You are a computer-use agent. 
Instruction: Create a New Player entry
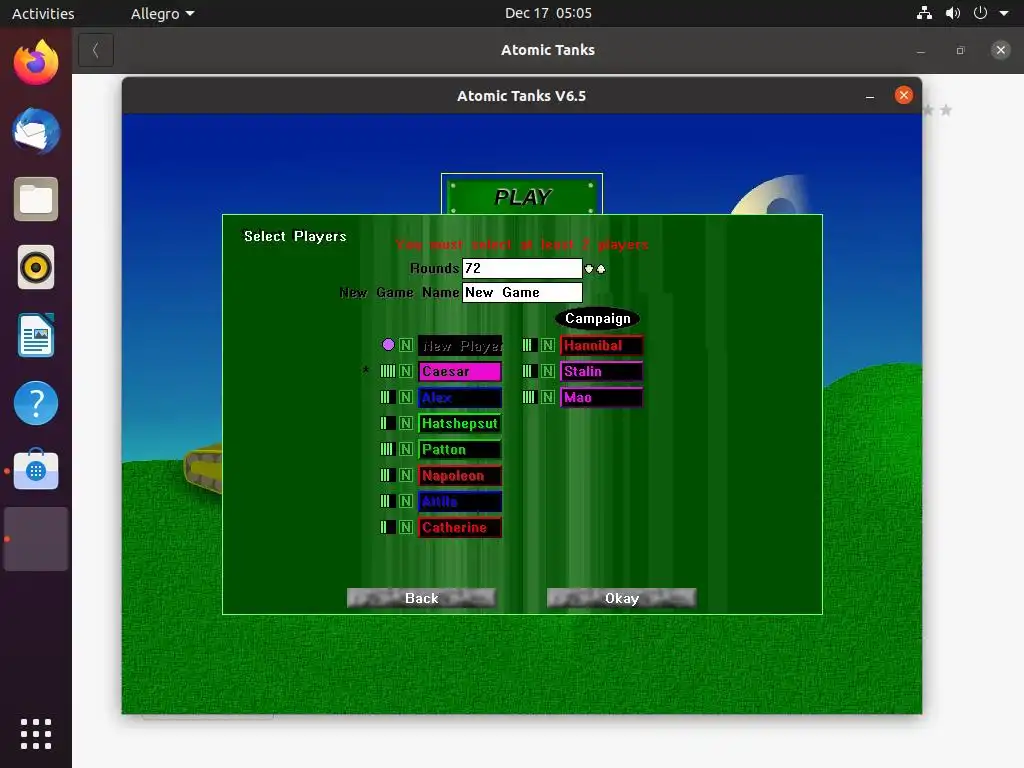coord(460,345)
